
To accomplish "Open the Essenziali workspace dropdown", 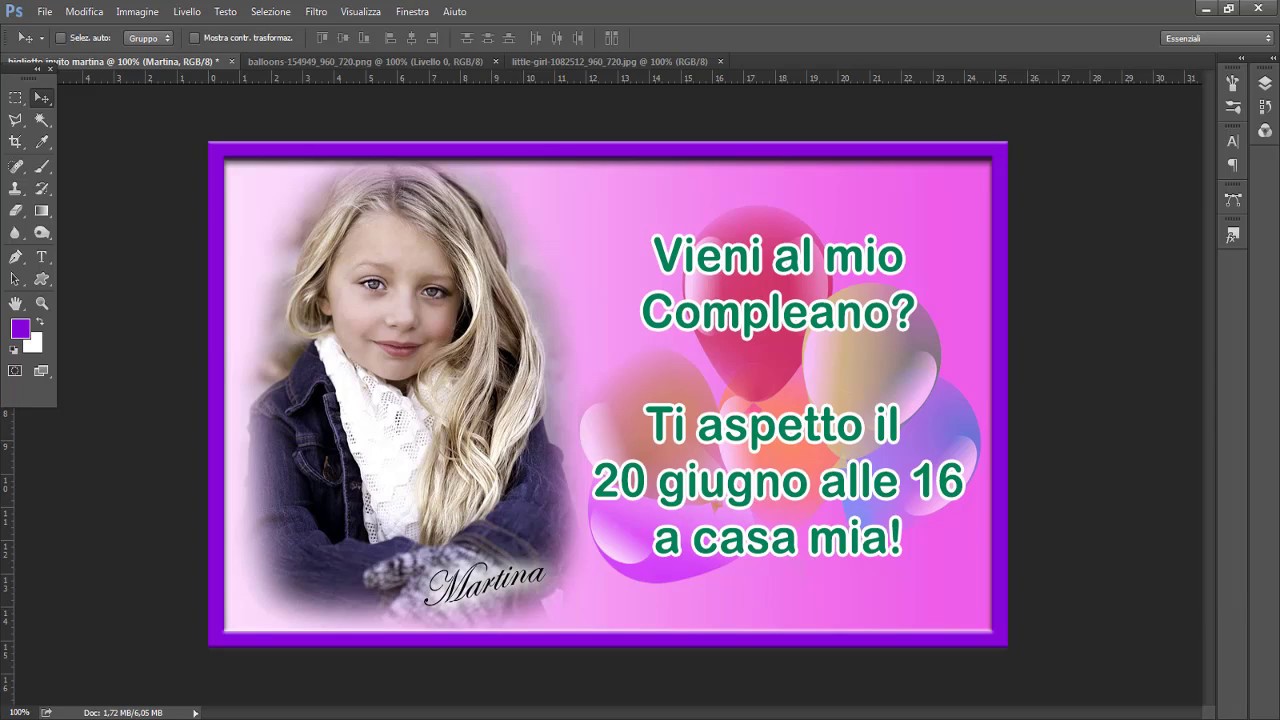I will tap(1217, 38).
